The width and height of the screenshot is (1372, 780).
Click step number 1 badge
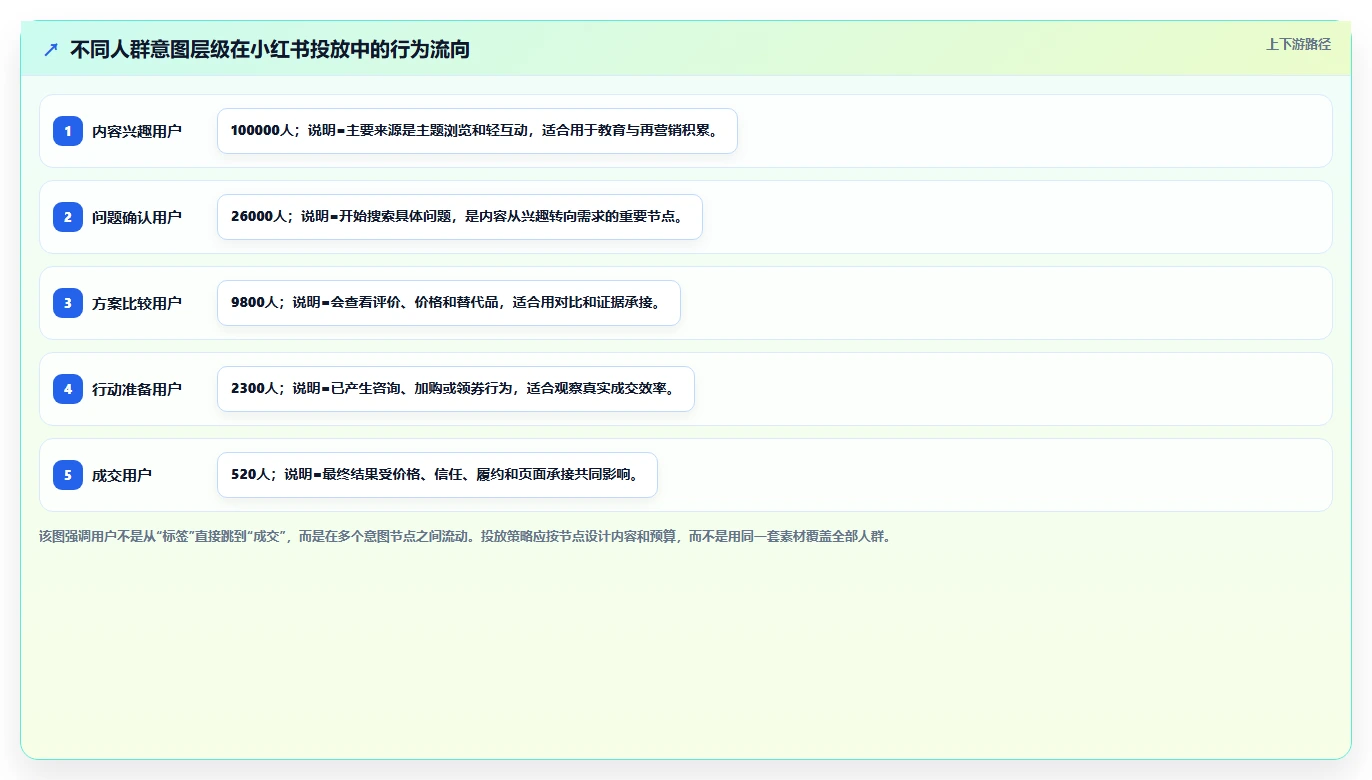pyautogui.click(x=68, y=131)
